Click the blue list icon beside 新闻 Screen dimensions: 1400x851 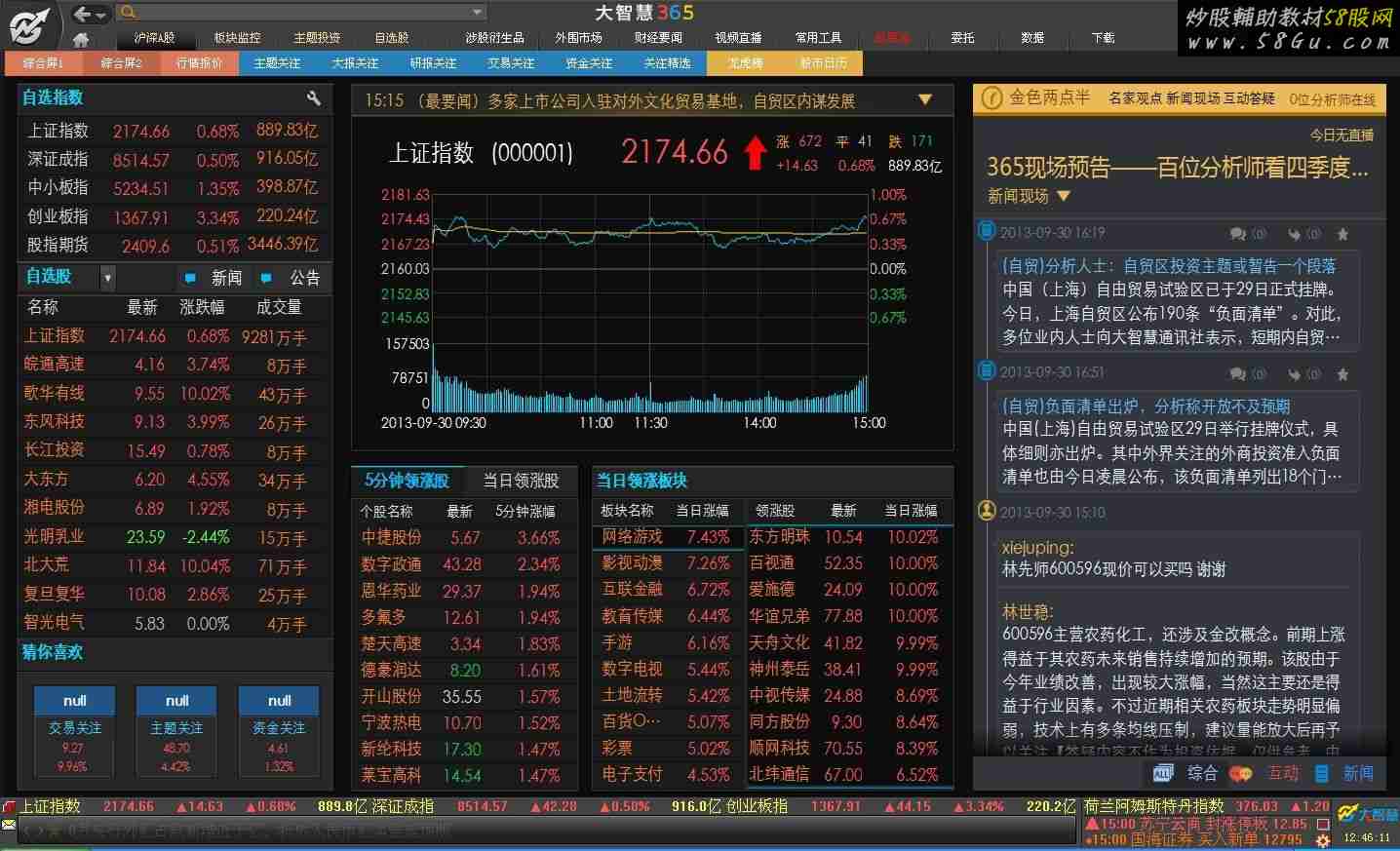1322,773
